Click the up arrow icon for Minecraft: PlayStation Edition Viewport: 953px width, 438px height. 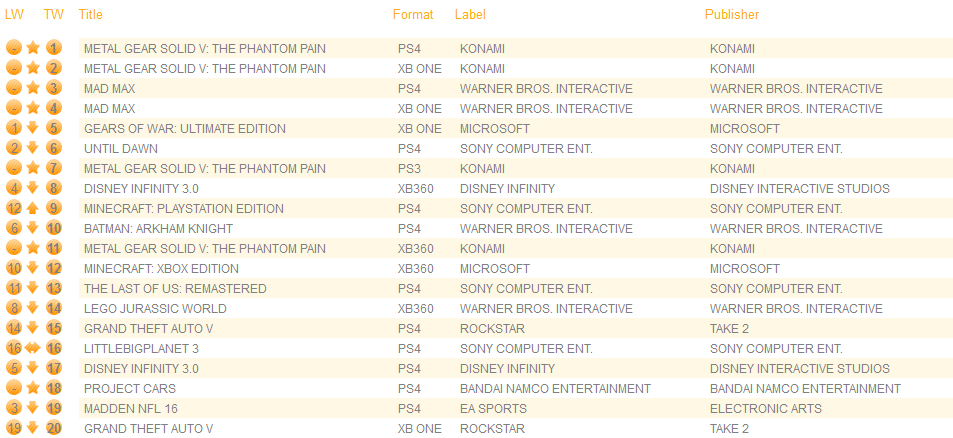click(x=33, y=208)
